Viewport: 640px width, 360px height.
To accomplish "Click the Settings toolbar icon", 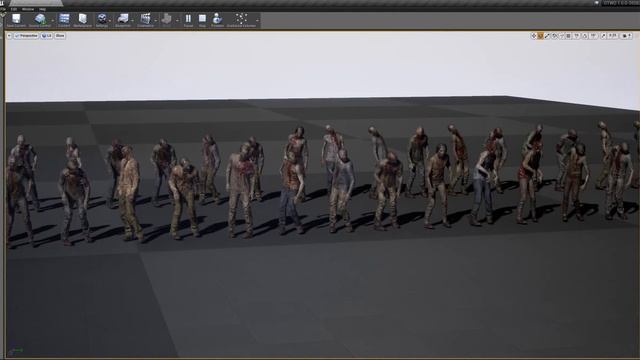I will (102, 20).
